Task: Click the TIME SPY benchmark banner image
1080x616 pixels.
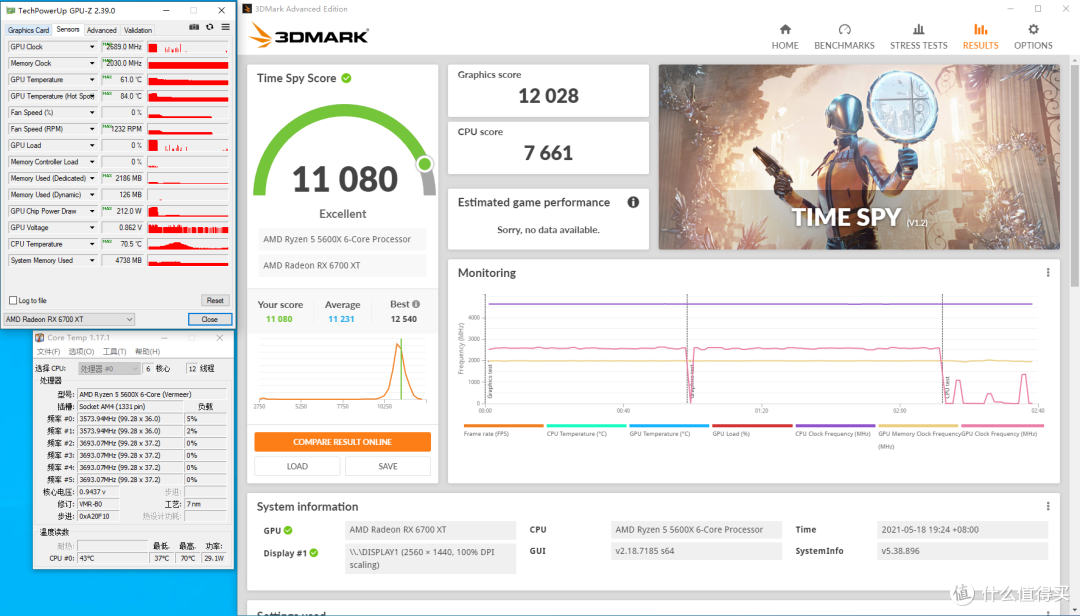Action: pos(859,157)
